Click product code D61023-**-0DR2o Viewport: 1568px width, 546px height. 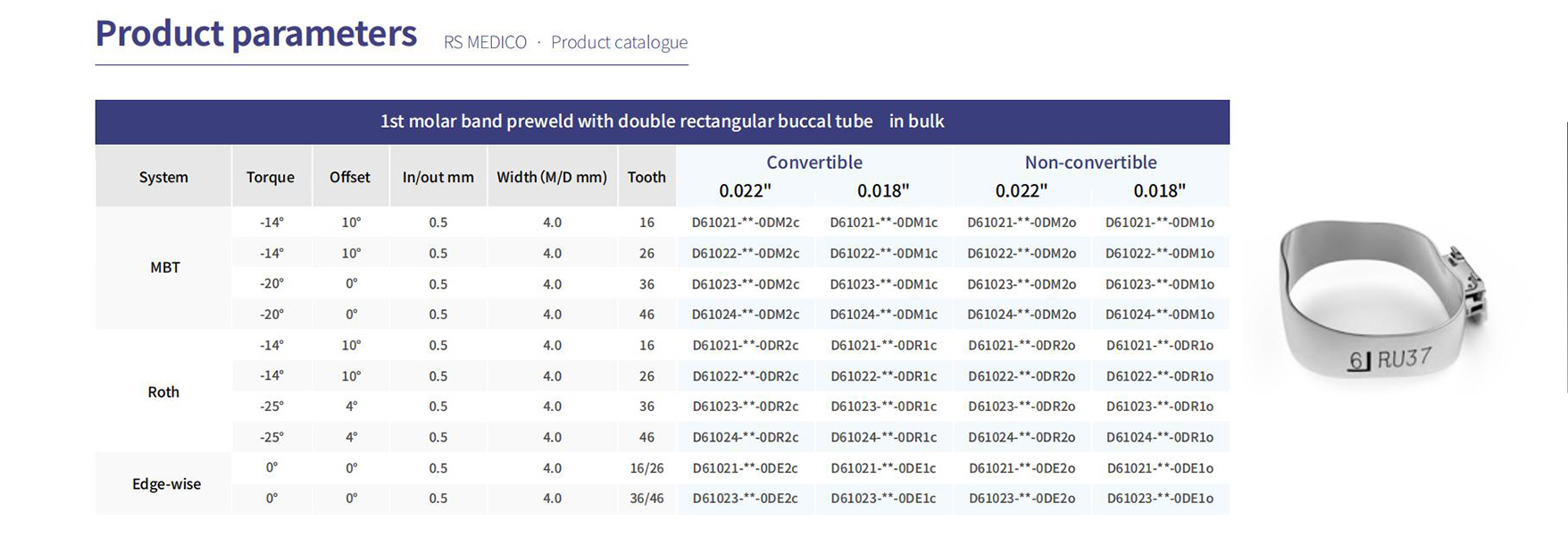[1022, 407]
